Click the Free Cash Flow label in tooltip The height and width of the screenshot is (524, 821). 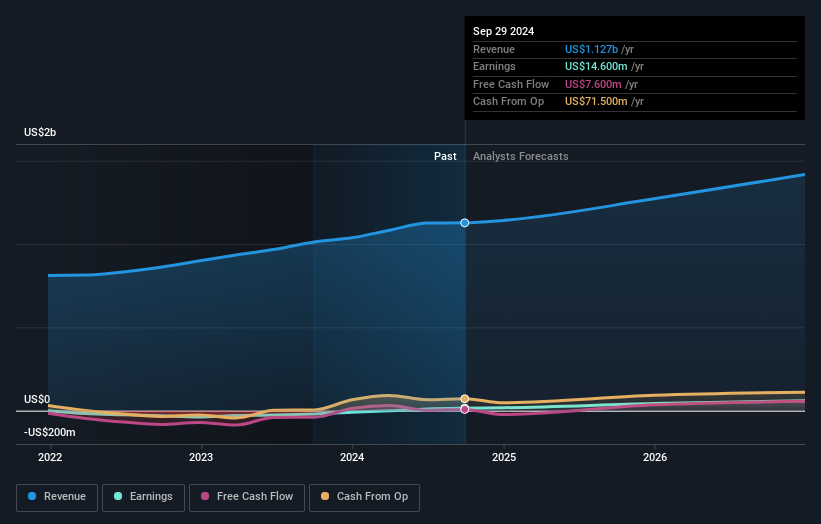pos(511,84)
